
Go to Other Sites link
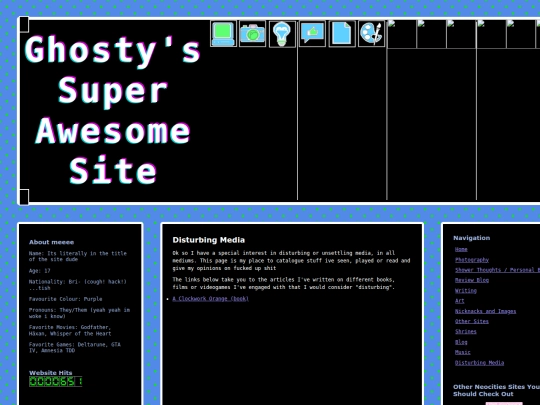click(472, 321)
